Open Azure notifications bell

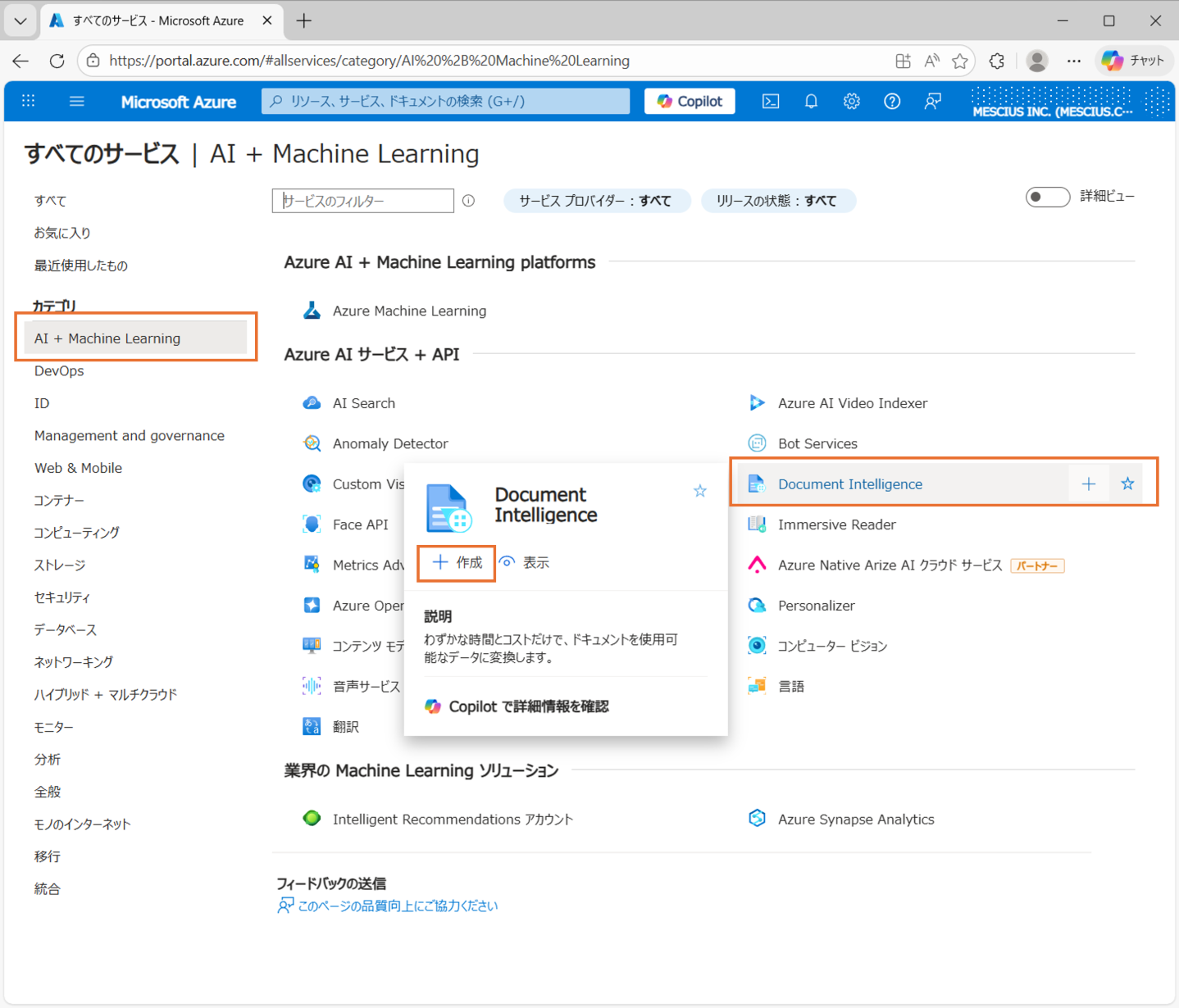(x=811, y=101)
